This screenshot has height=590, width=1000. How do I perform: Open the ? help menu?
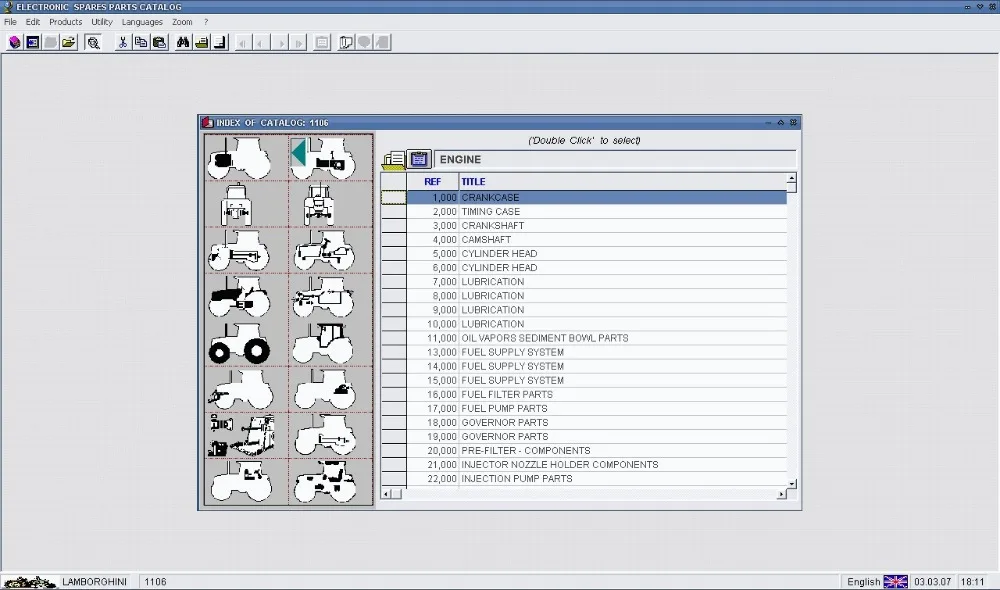206,22
